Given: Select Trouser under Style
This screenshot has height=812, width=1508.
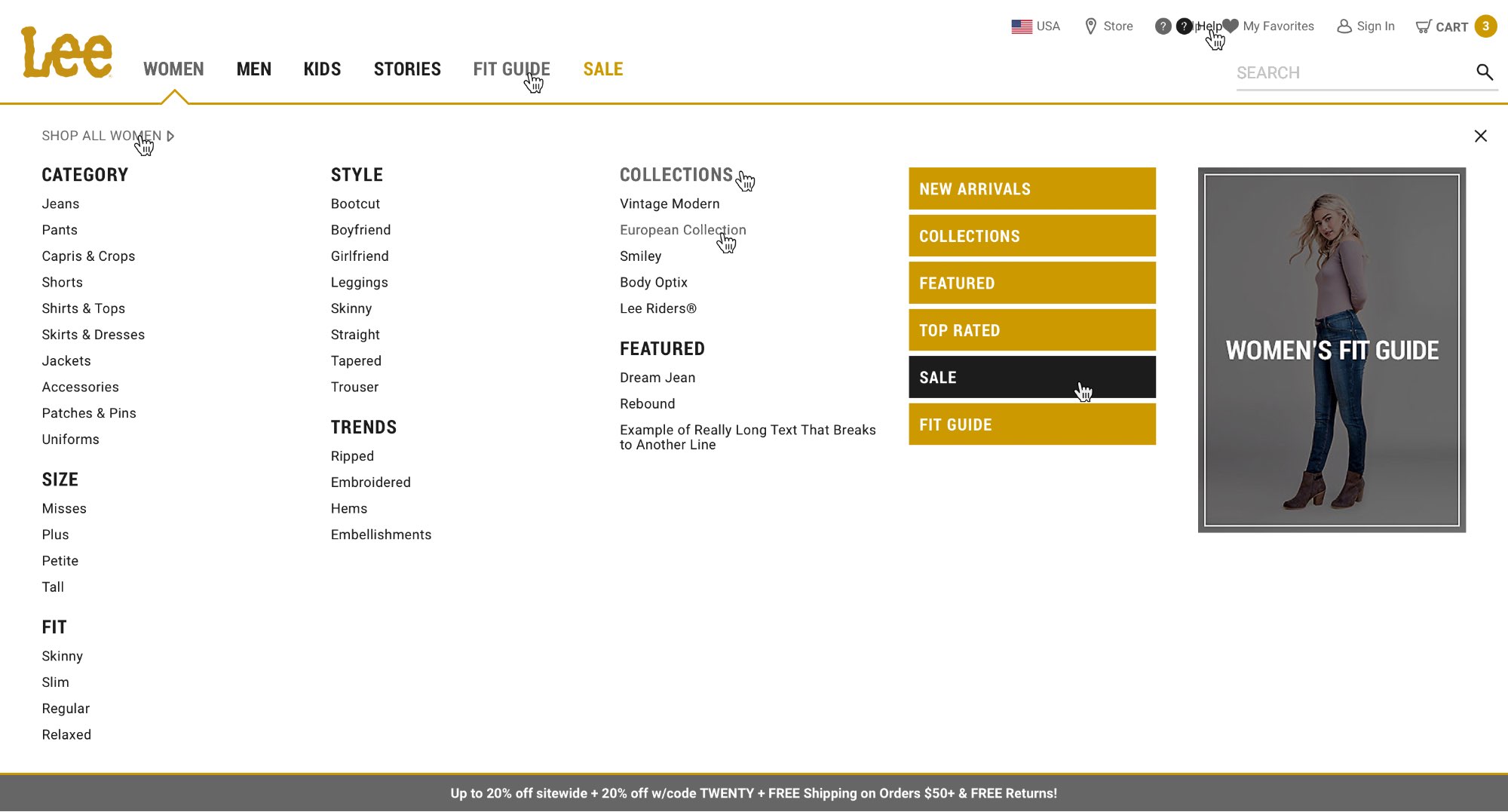Looking at the screenshot, I should pos(354,387).
